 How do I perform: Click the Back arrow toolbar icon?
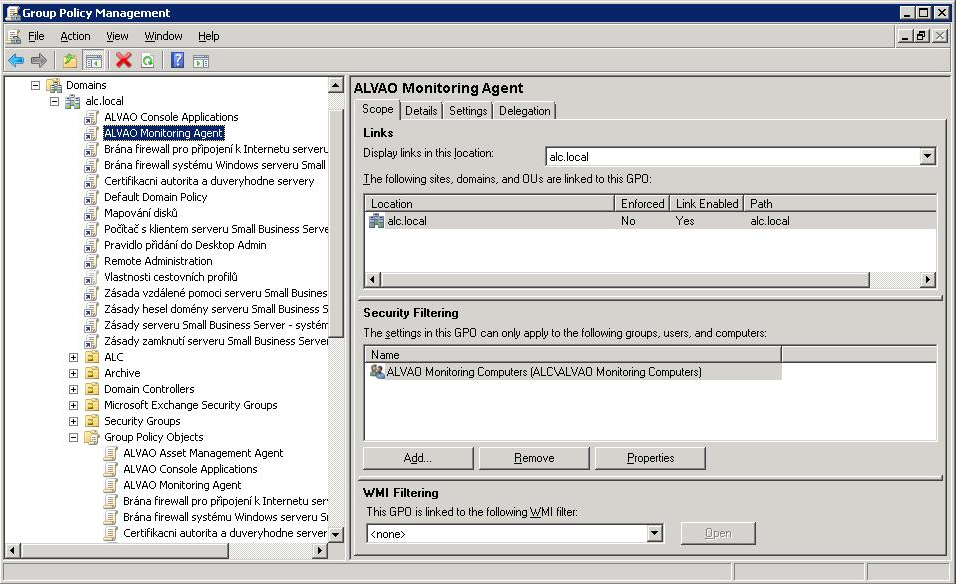[16, 60]
